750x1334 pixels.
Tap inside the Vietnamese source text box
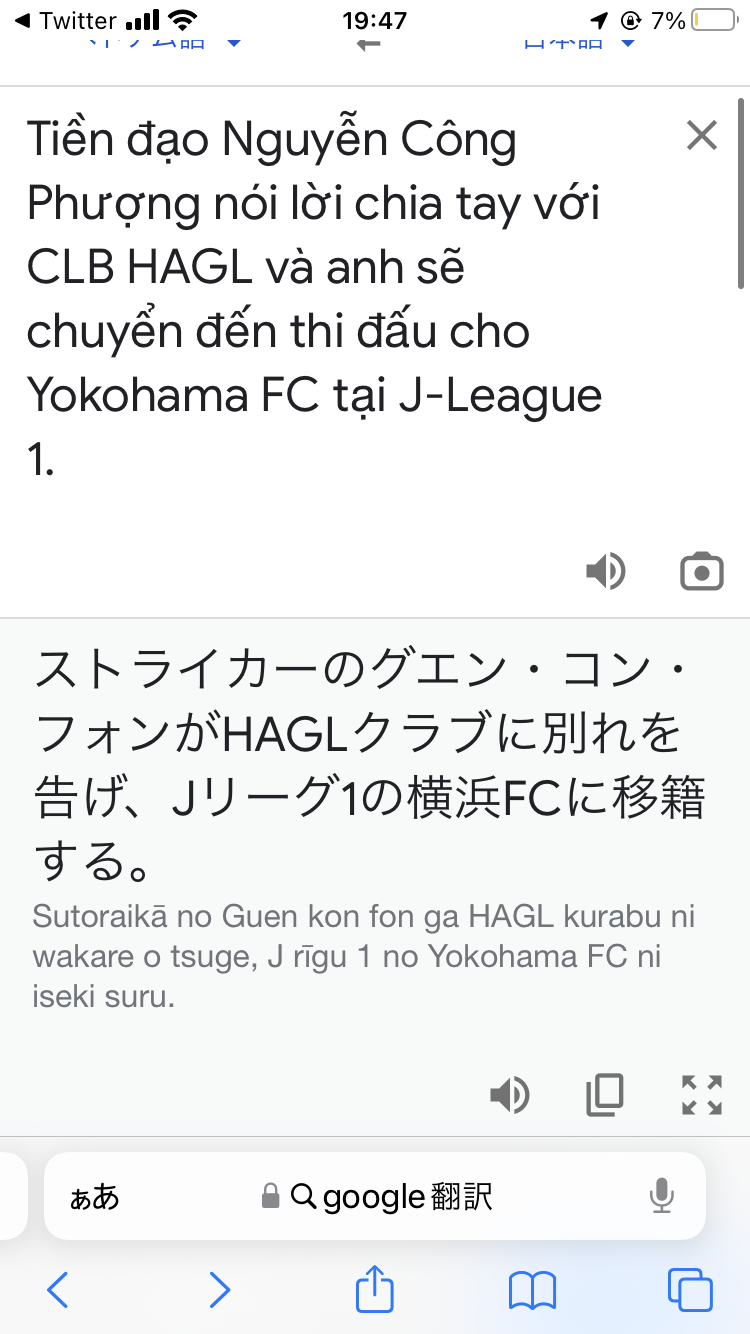330,300
